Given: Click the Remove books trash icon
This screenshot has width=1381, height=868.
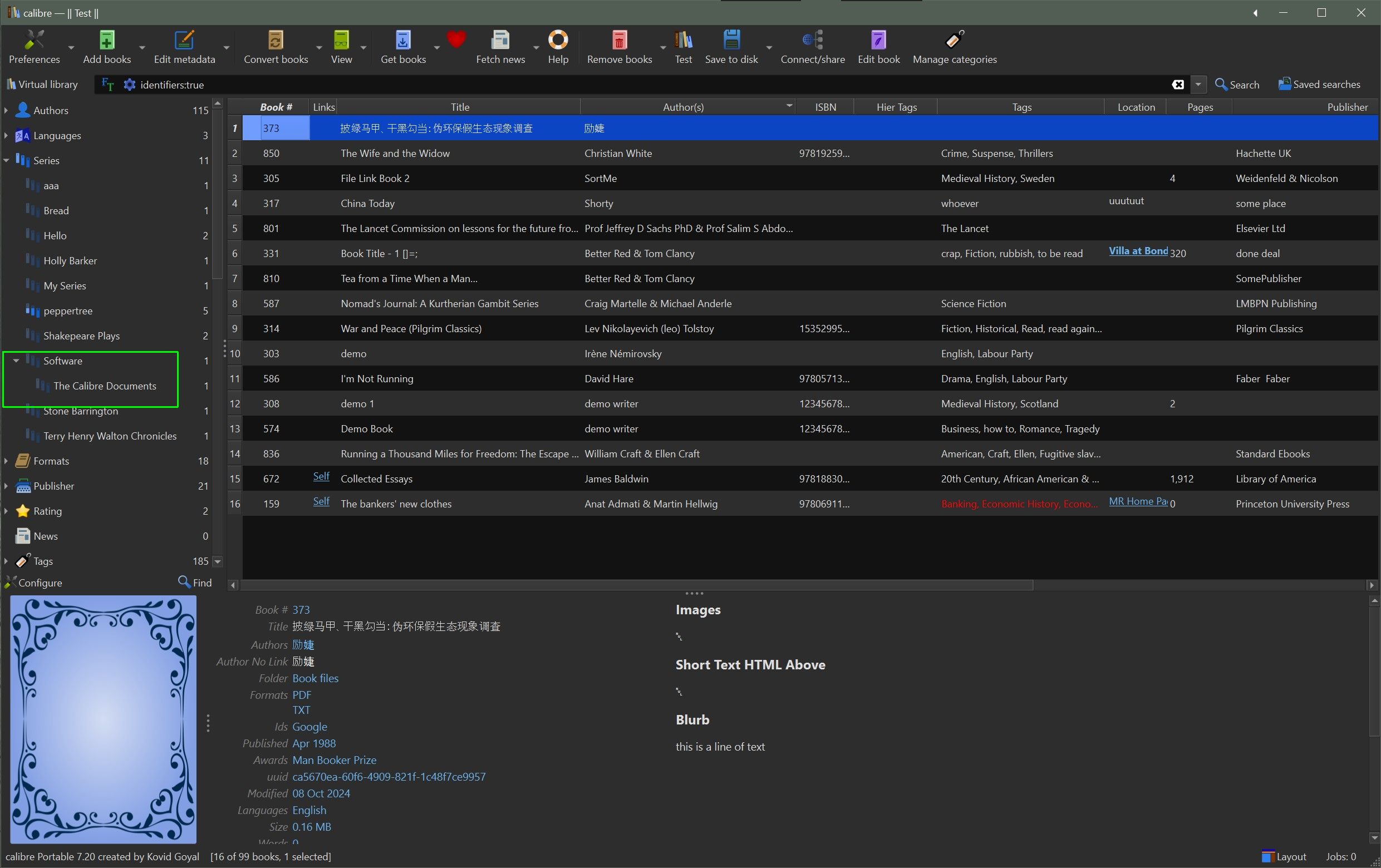Looking at the screenshot, I should (x=619, y=40).
